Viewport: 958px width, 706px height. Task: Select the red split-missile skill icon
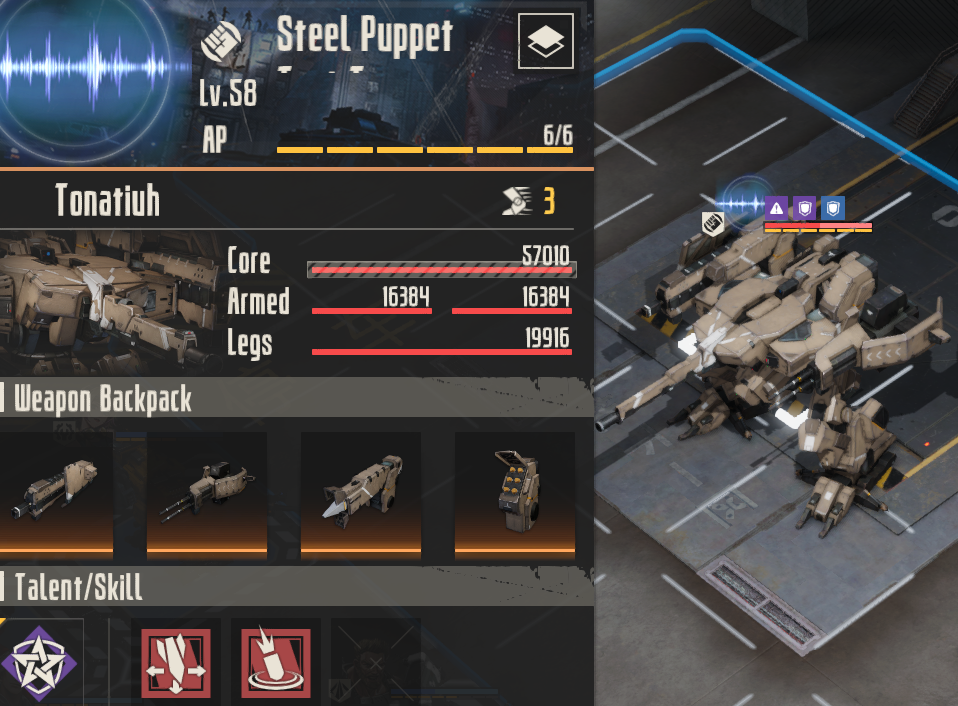point(176,664)
